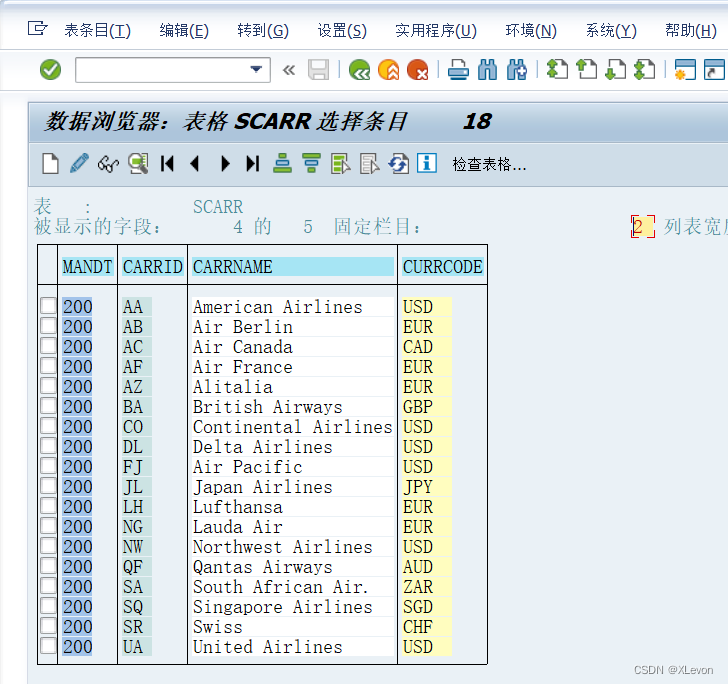The width and height of the screenshot is (728, 684).
Task: Click the Display glasses icon
Action: (x=108, y=164)
